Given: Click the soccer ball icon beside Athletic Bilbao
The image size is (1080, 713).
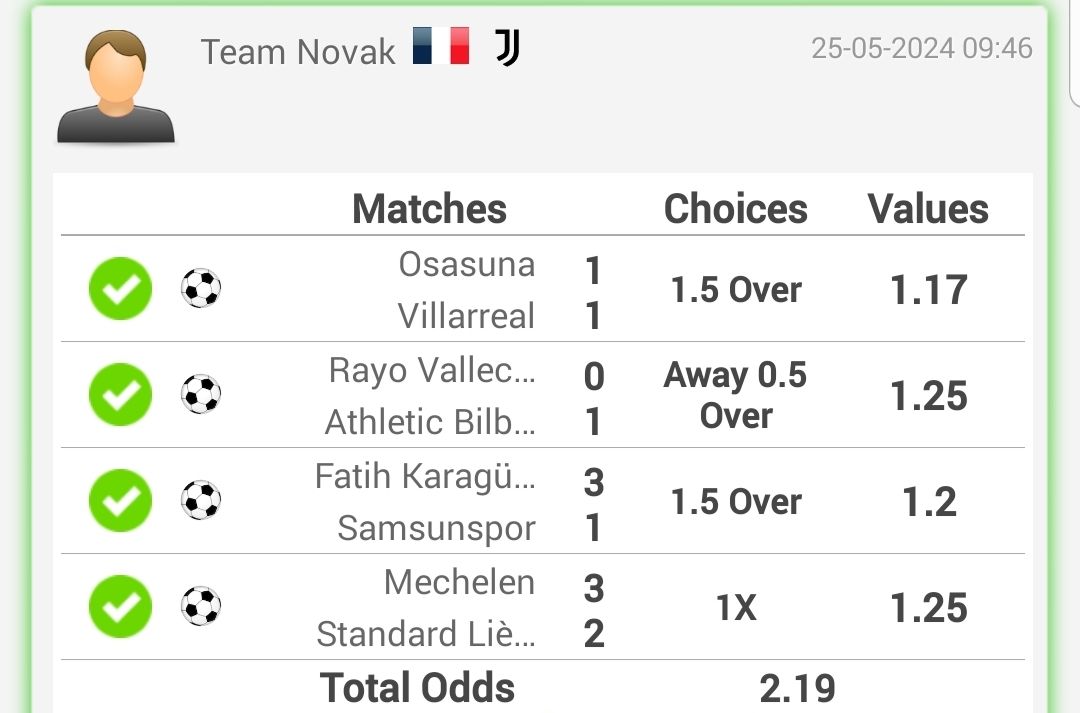Looking at the screenshot, I should 201,394.
